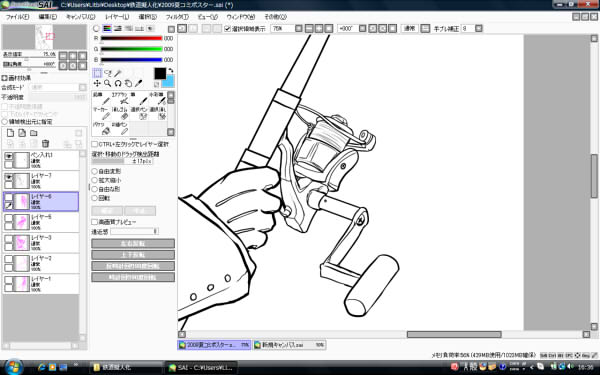The height and width of the screenshot is (375, 600).
Task: Select the zoom magnifier tool
Action: click(108, 83)
